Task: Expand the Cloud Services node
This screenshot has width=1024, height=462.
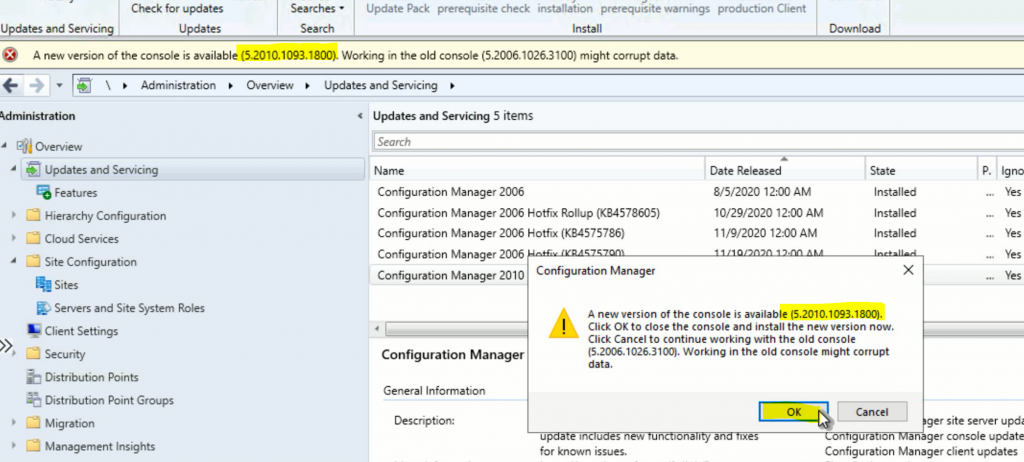Action: [x=14, y=239]
